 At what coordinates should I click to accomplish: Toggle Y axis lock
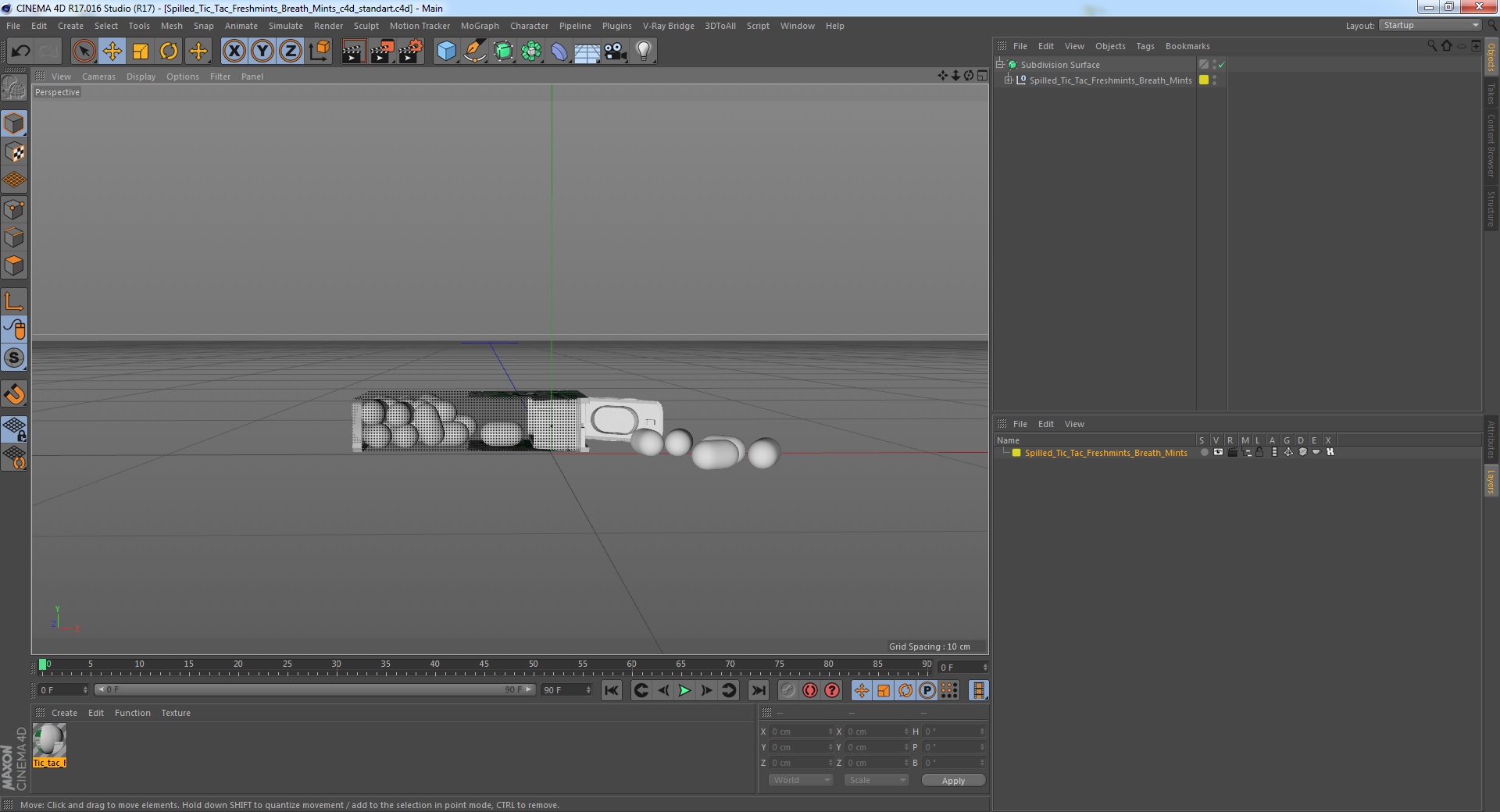pyautogui.click(x=262, y=52)
